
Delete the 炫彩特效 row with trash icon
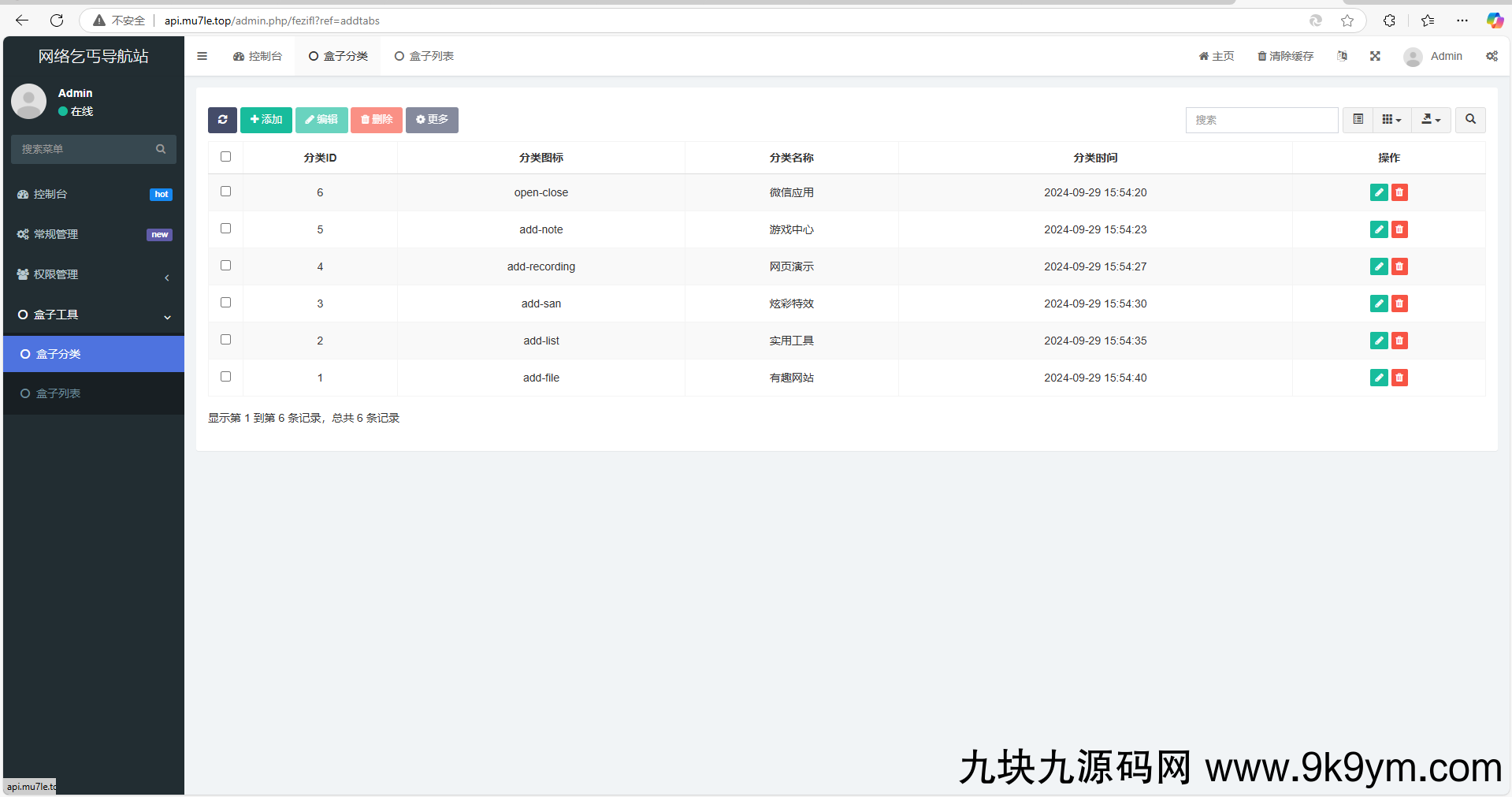[1399, 304]
